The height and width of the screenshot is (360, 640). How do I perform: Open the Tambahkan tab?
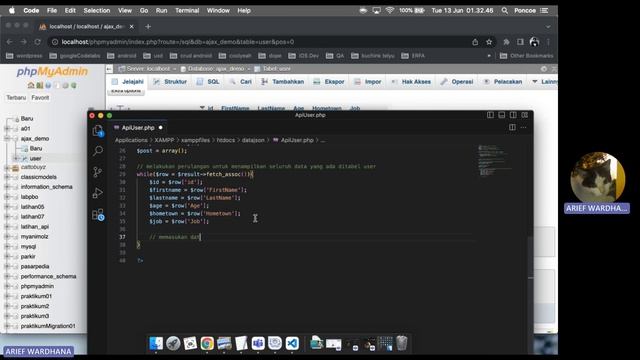tap(283, 82)
